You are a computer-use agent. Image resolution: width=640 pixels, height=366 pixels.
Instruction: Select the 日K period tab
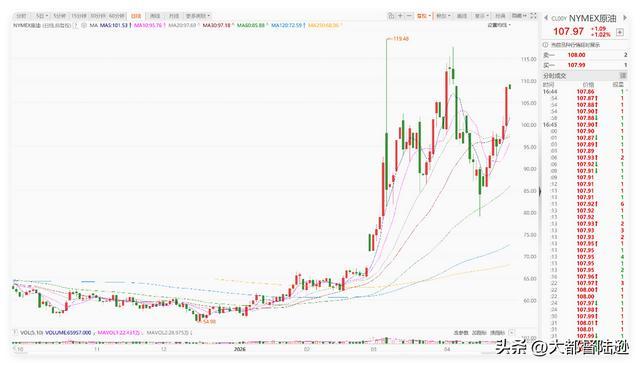(x=136, y=16)
